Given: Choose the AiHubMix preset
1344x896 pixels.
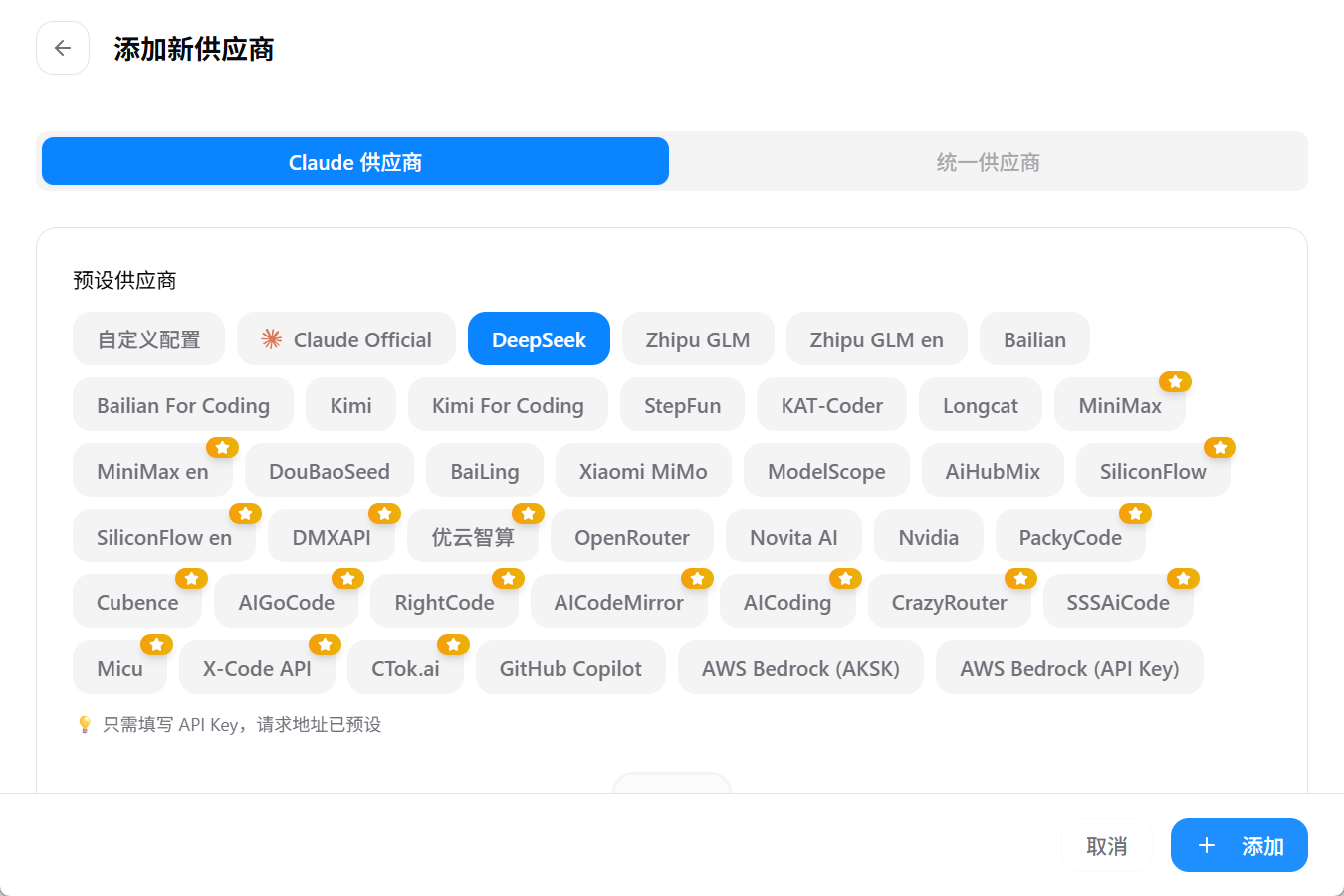Looking at the screenshot, I should click(x=993, y=471).
